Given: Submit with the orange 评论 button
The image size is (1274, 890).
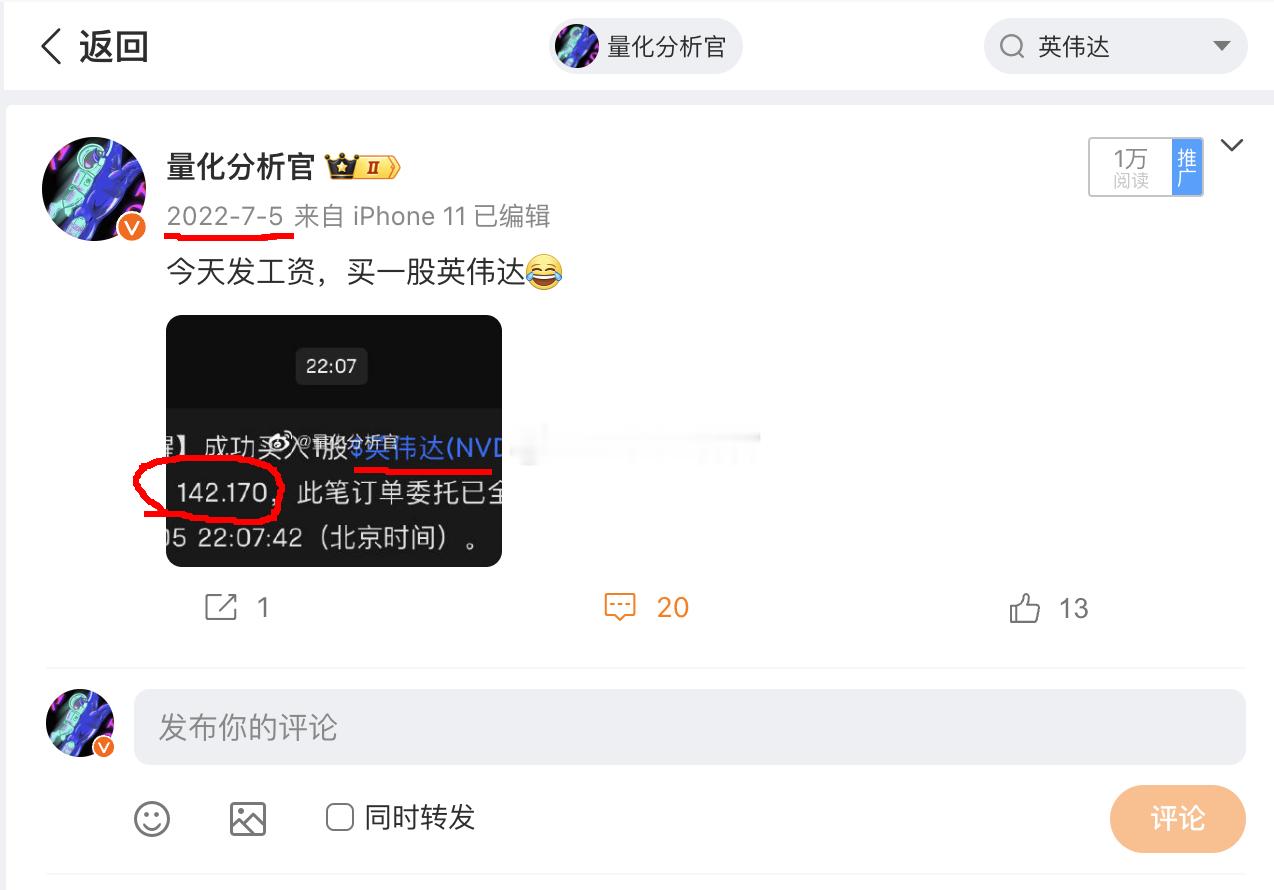Looking at the screenshot, I should [x=1177, y=819].
